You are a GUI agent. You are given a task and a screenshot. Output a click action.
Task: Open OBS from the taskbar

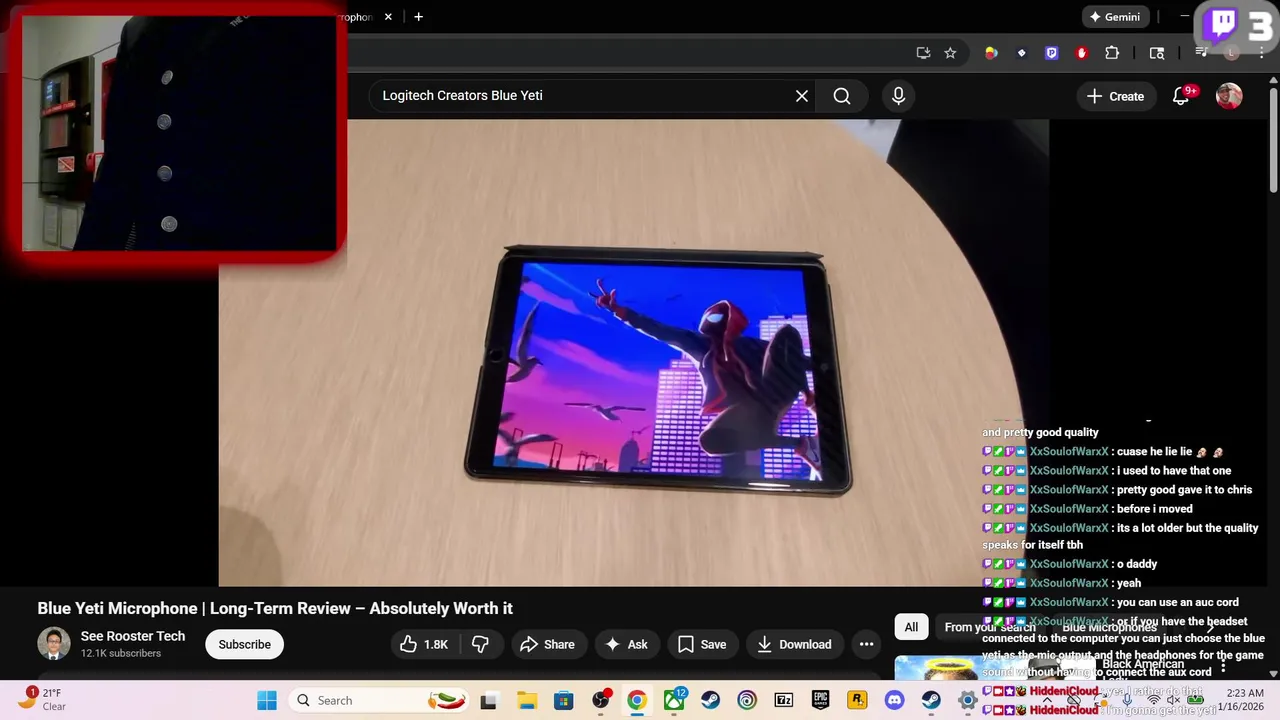coord(600,700)
